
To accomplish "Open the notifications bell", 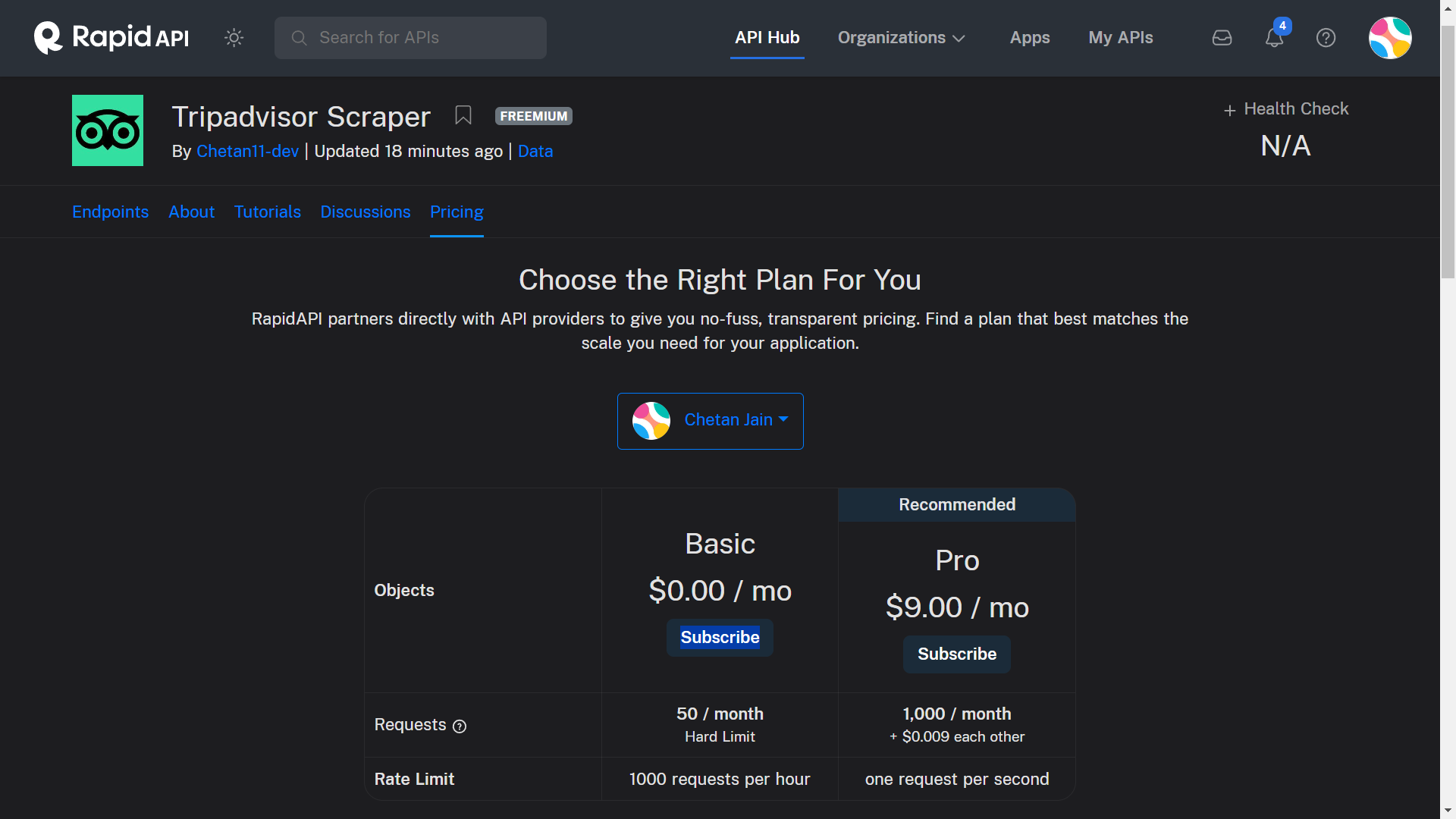I will point(1274,38).
